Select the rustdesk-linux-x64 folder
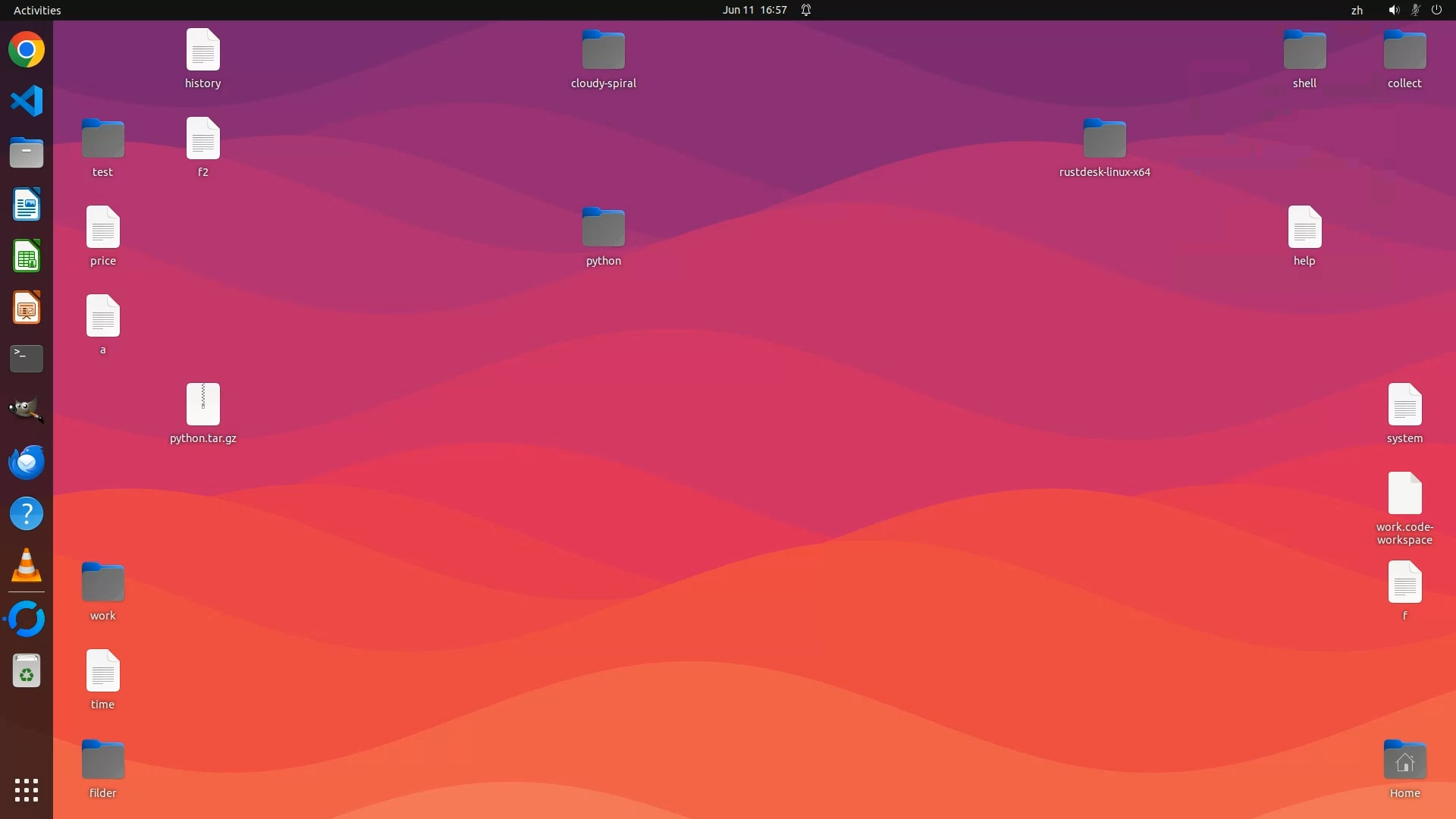 tap(1104, 140)
